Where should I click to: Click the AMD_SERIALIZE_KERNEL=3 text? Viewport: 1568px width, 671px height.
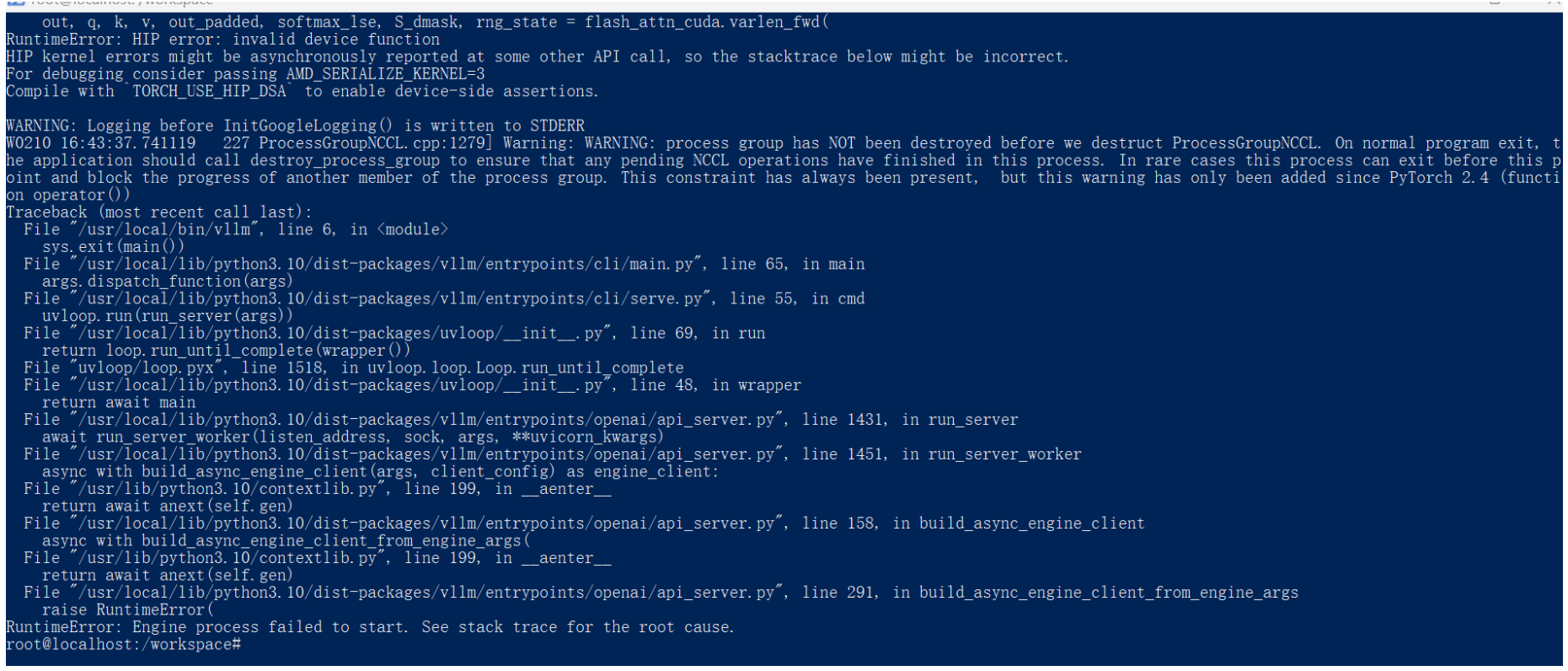385,74
